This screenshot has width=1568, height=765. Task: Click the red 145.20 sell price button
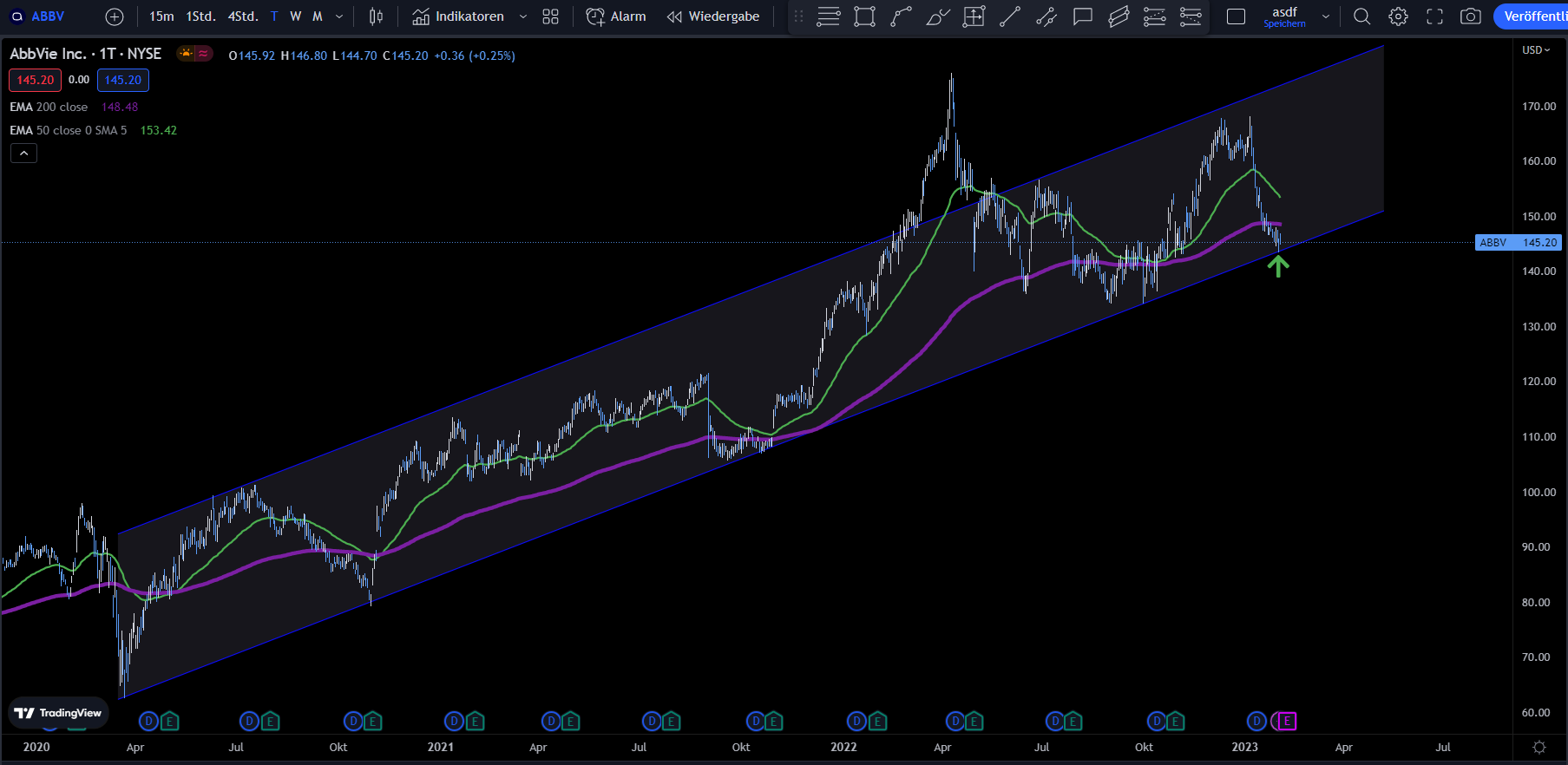(36, 80)
